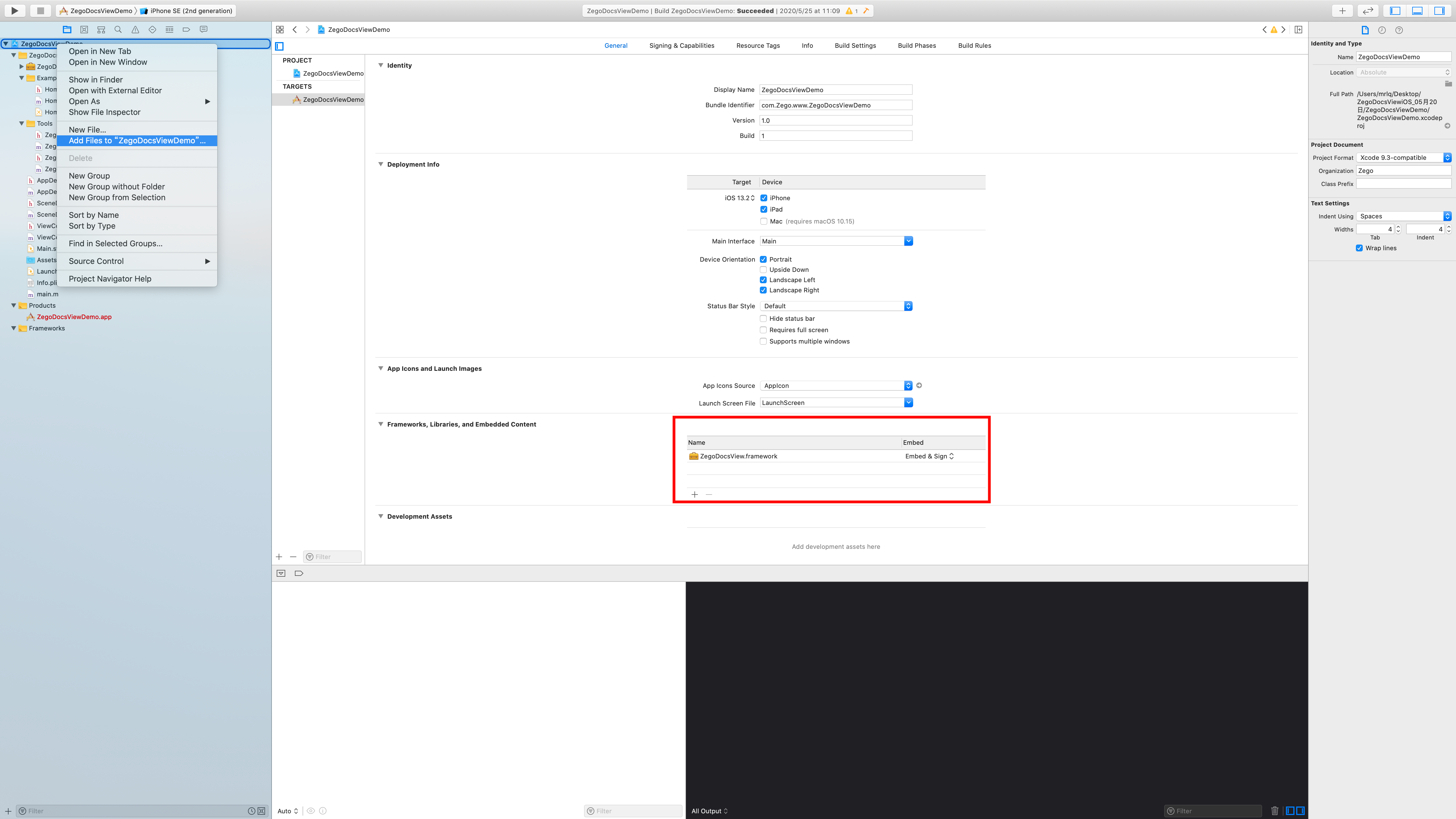This screenshot has width=1456, height=819.
Task: Open the Issue navigator
Action: [x=135, y=29]
